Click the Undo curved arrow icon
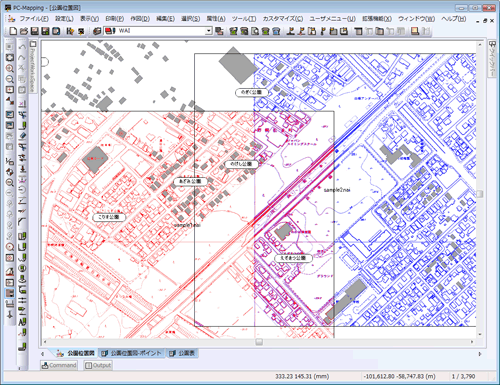The width and height of the screenshot is (500, 385). tap(22, 46)
